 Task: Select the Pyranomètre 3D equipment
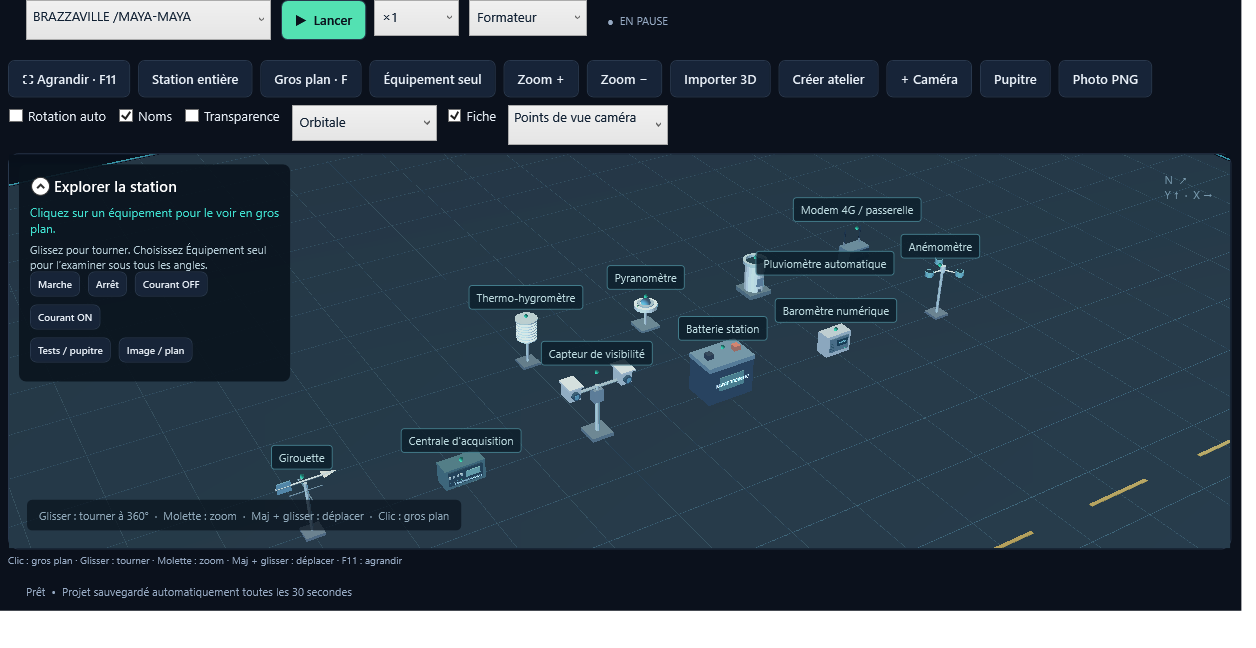[x=645, y=312]
